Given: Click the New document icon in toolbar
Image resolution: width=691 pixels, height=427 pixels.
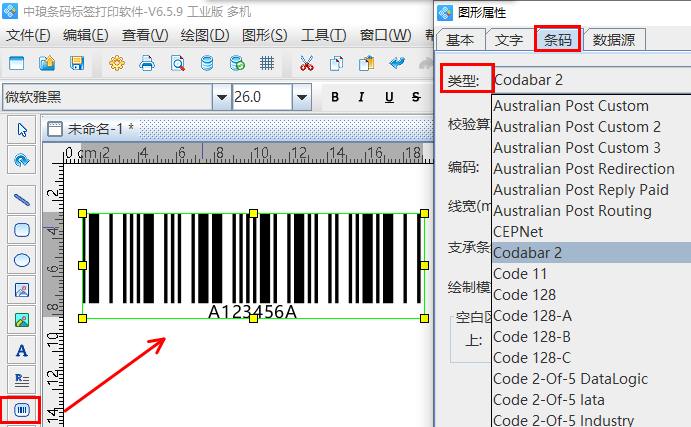Looking at the screenshot, I should click(x=16, y=63).
